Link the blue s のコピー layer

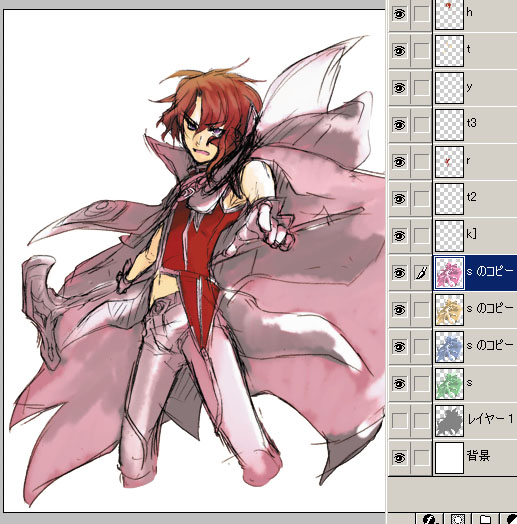tap(421, 347)
